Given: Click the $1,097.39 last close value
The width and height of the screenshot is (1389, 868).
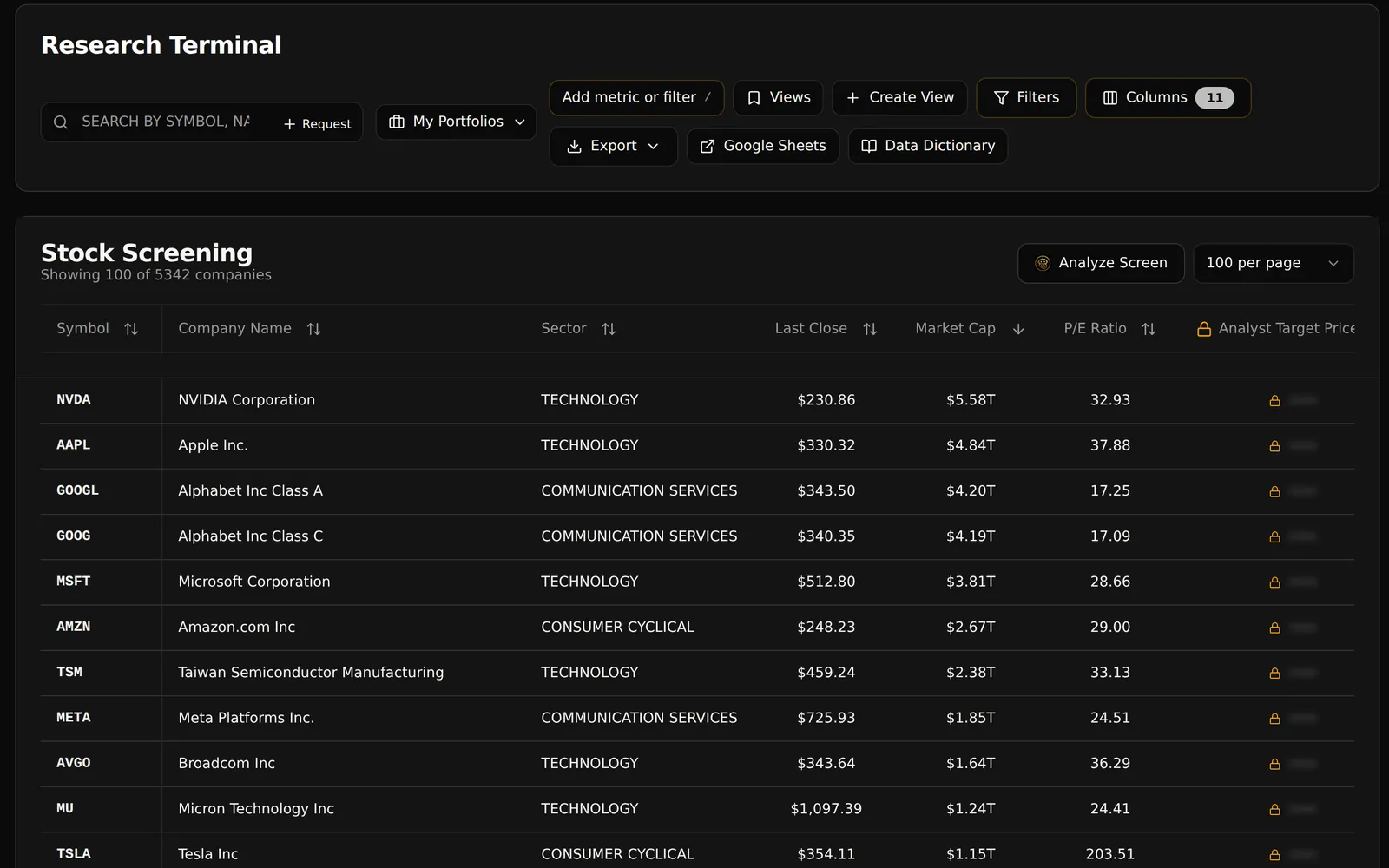Looking at the screenshot, I should point(826,809).
